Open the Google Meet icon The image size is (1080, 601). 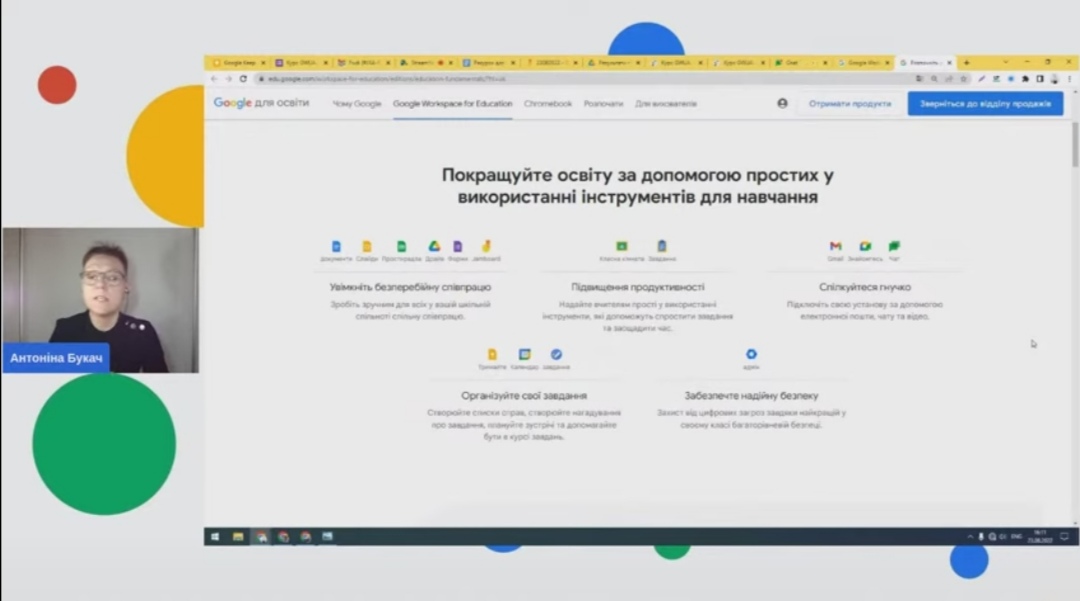coord(865,246)
